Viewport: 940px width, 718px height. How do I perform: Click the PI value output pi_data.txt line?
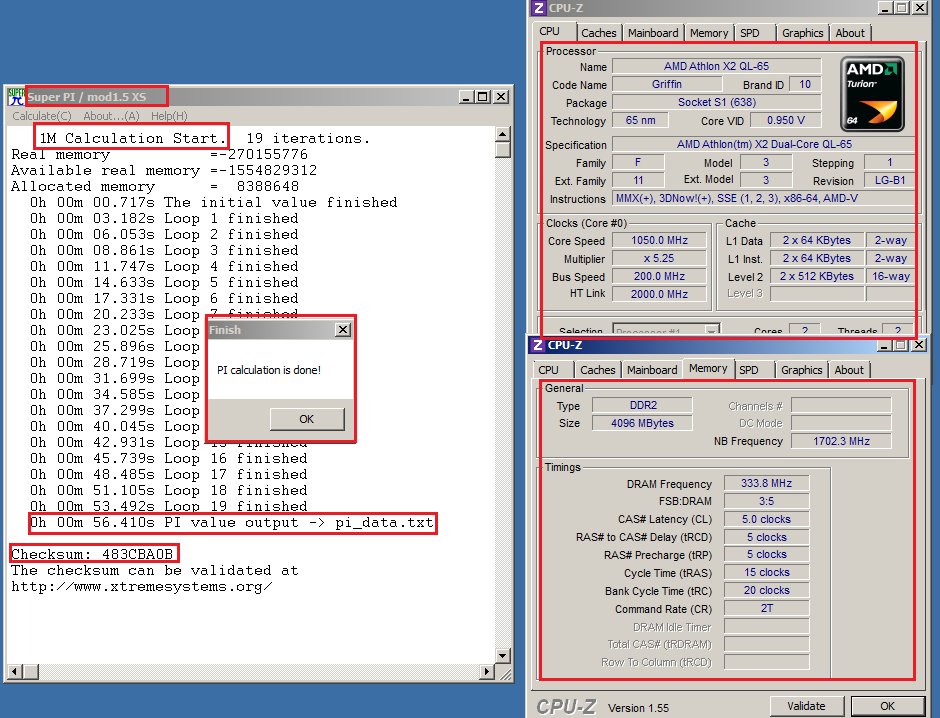[232, 523]
